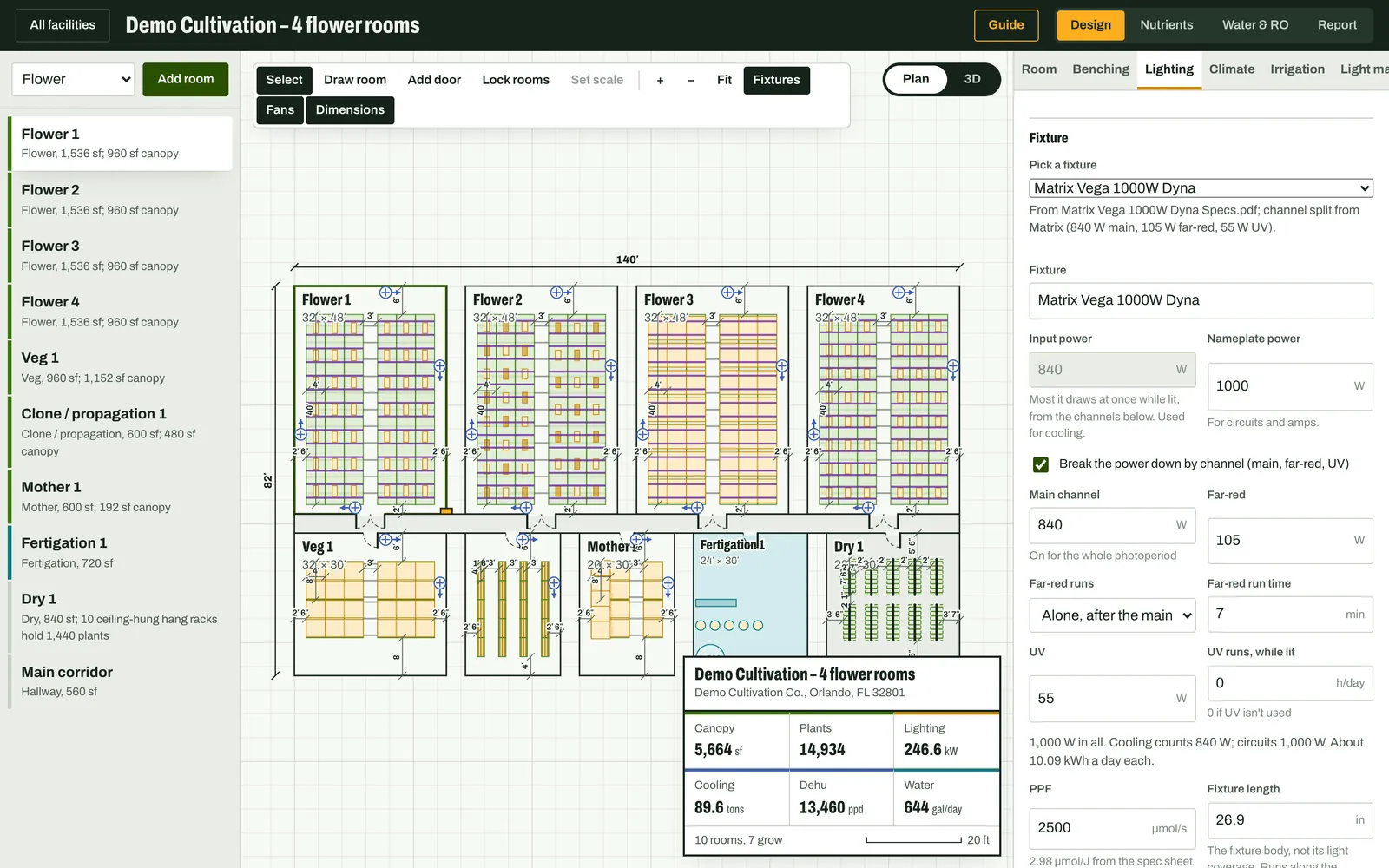Click the Add door tool
This screenshot has height=868, width=1389.
tap(434, 80)
